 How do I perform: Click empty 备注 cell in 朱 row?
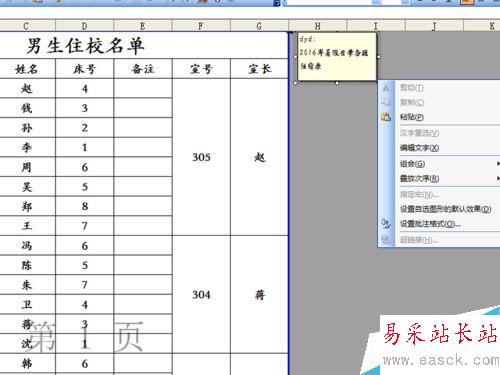coord(143,285)
